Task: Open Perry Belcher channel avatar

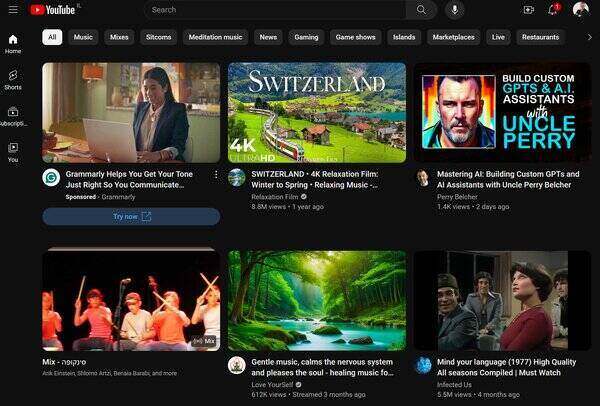Action: 423,178
